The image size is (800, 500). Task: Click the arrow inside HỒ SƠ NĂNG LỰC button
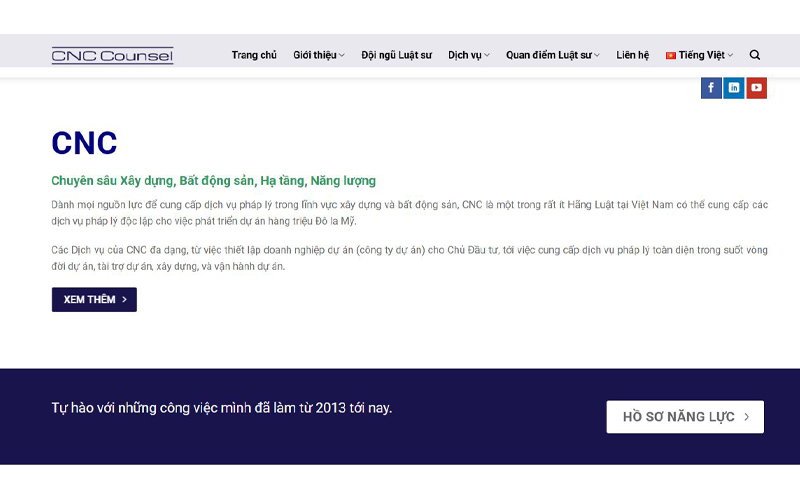pyautogui.click(x=747, y=417)
